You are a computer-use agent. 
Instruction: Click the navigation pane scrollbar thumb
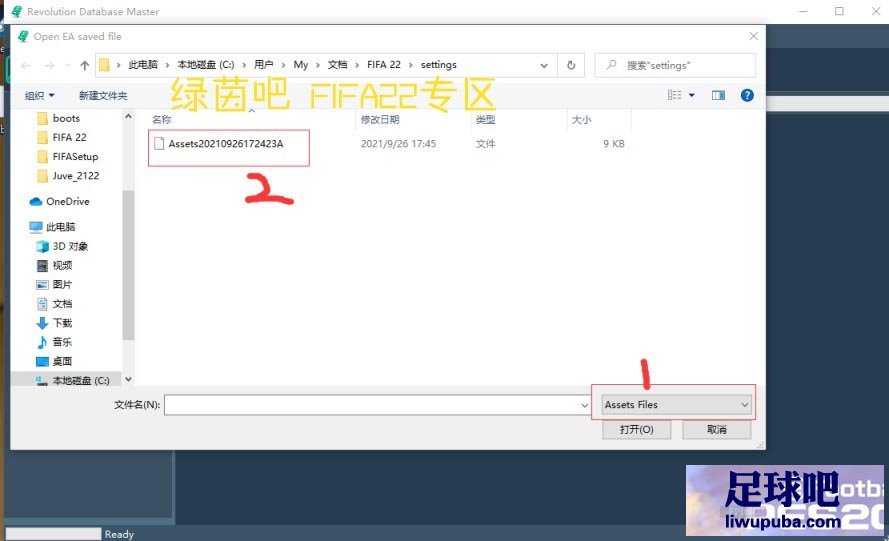coord(128,265)
